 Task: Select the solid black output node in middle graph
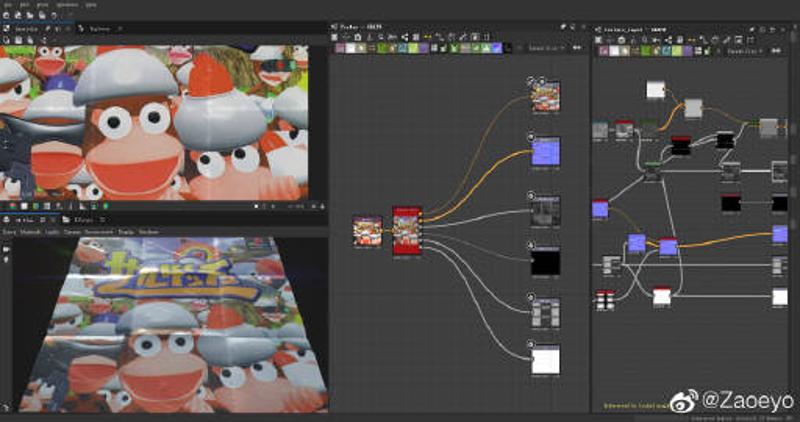coord(545,262)
